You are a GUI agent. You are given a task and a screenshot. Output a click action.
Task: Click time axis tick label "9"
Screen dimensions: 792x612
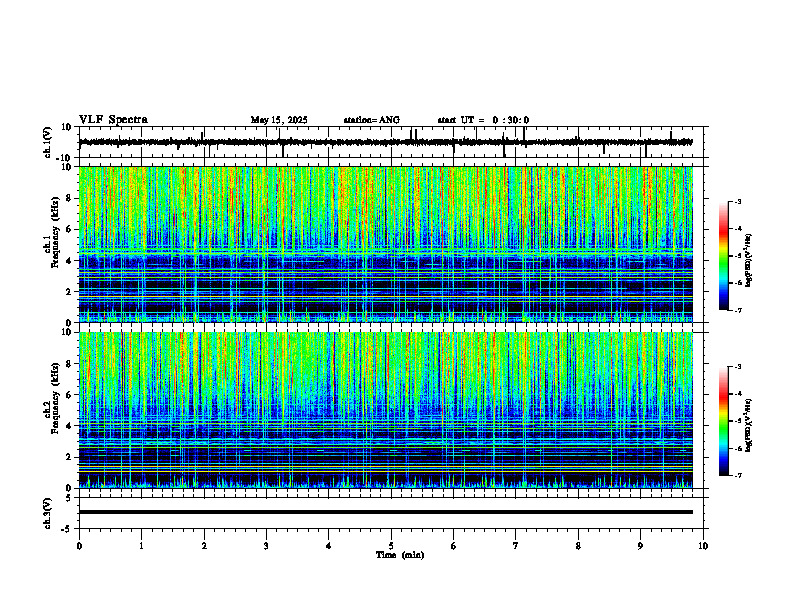(640, 546)
